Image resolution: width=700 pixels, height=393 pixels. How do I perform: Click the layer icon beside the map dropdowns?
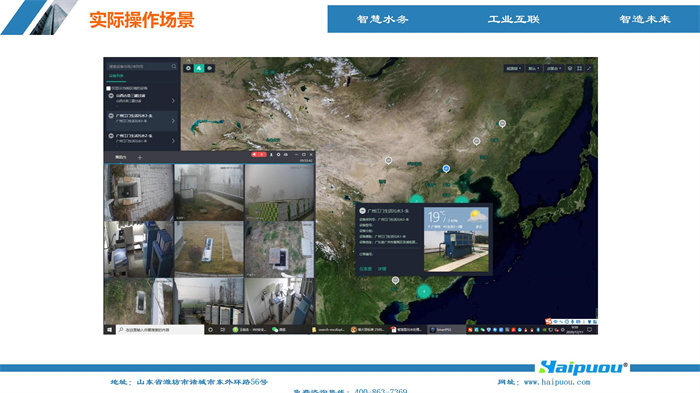point(570,68)
